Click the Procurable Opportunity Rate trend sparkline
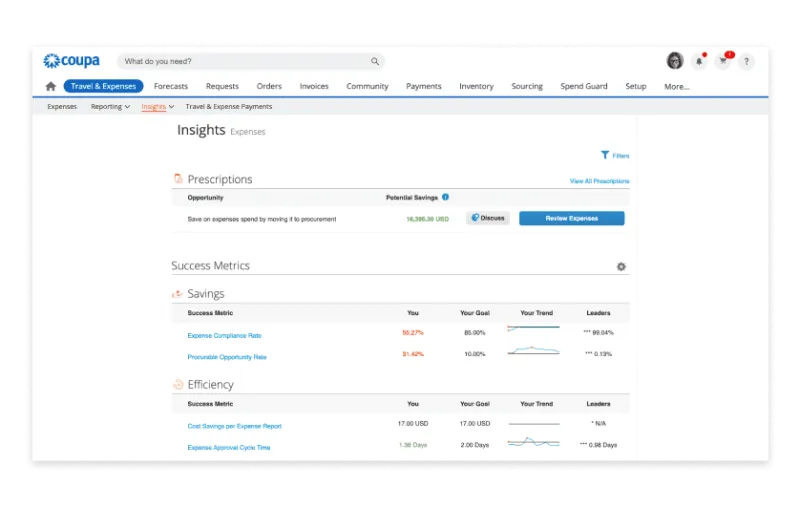The height and width of the screenshot is (507, 800). [533, 350]
